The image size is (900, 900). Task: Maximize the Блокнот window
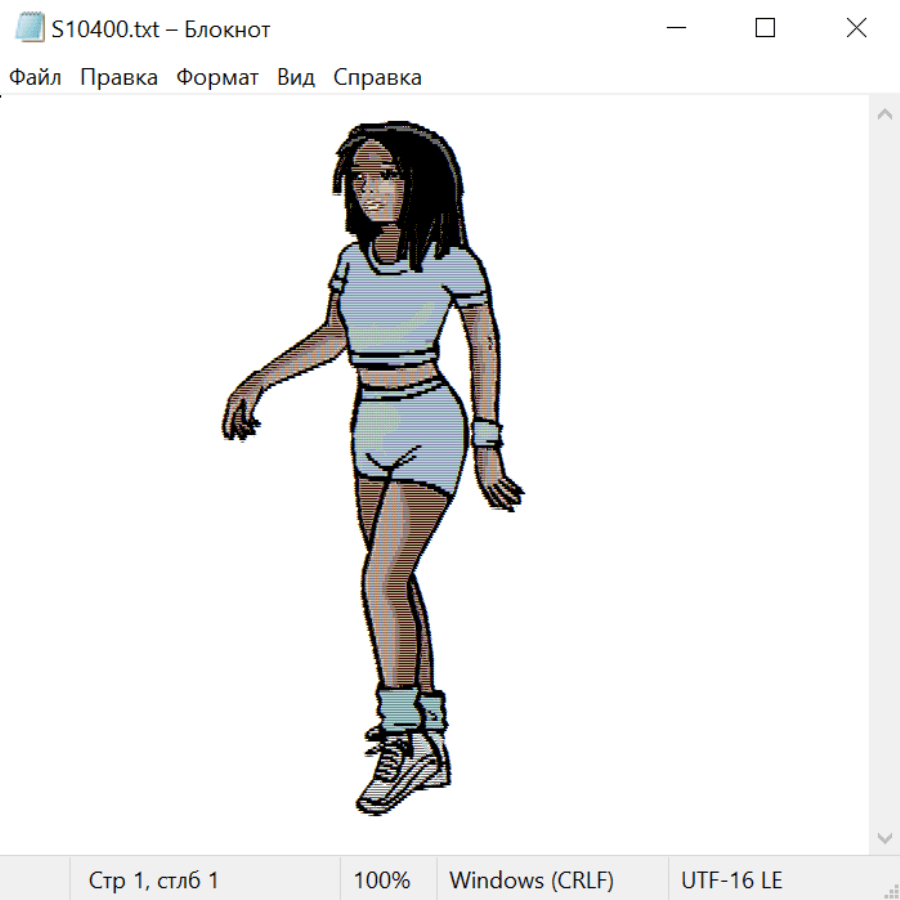tap(765, 28)
